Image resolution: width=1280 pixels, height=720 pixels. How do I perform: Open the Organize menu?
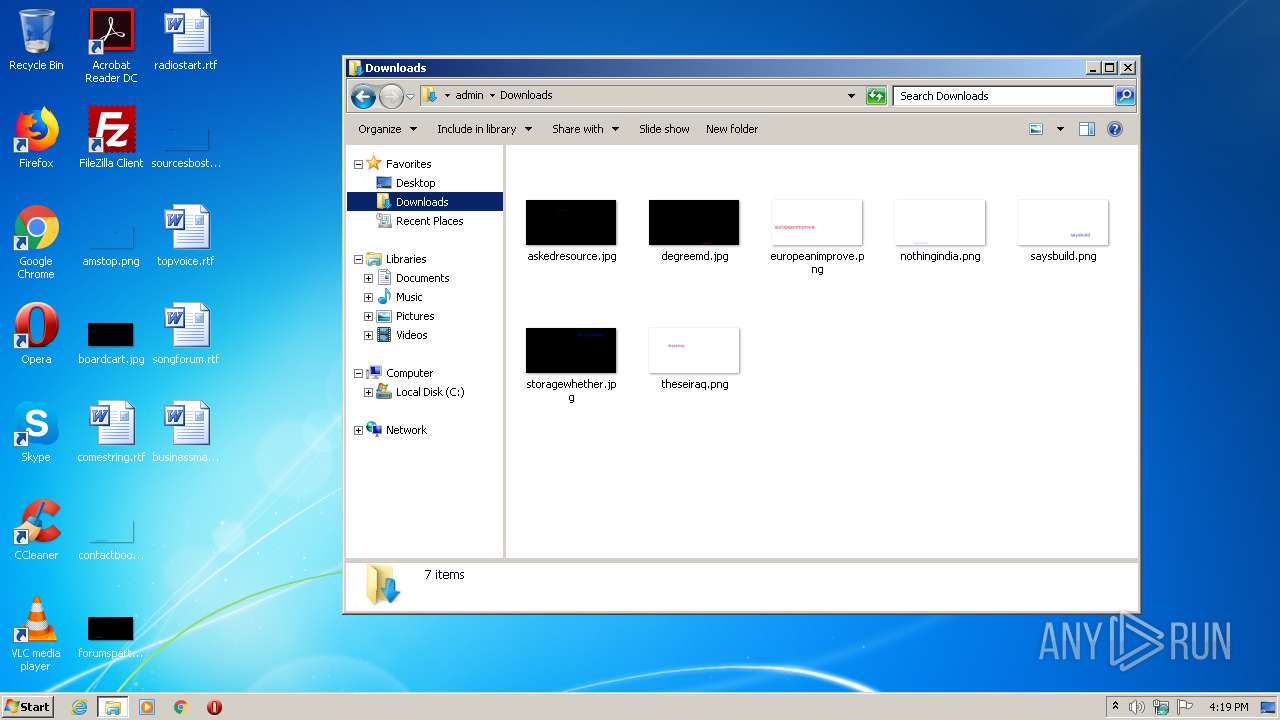coord(387,129)
